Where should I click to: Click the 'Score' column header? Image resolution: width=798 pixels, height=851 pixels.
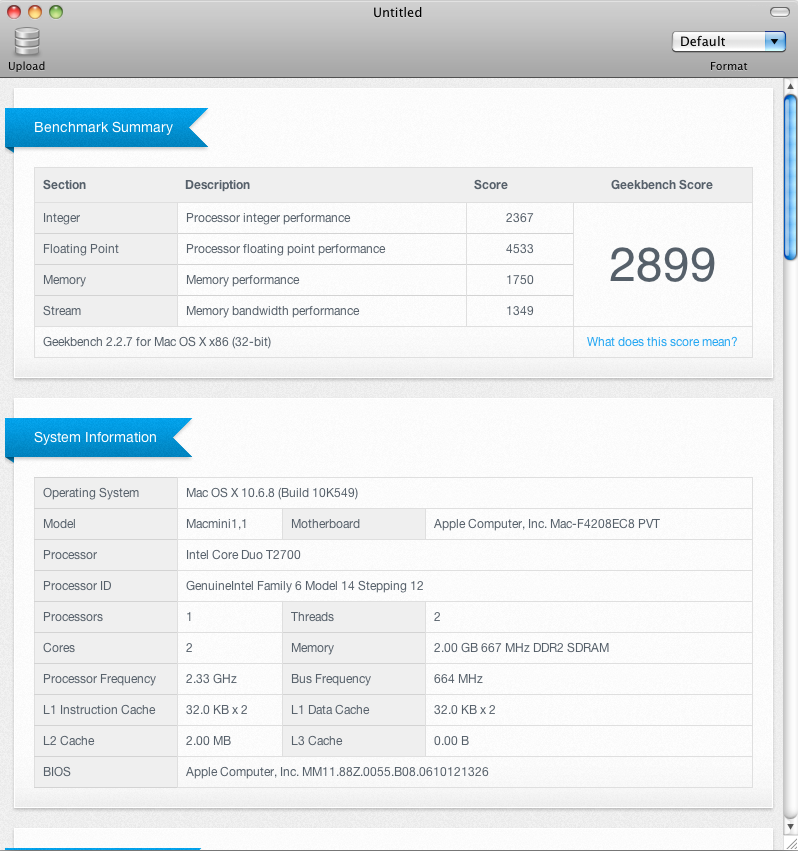(x=491, y=185)
